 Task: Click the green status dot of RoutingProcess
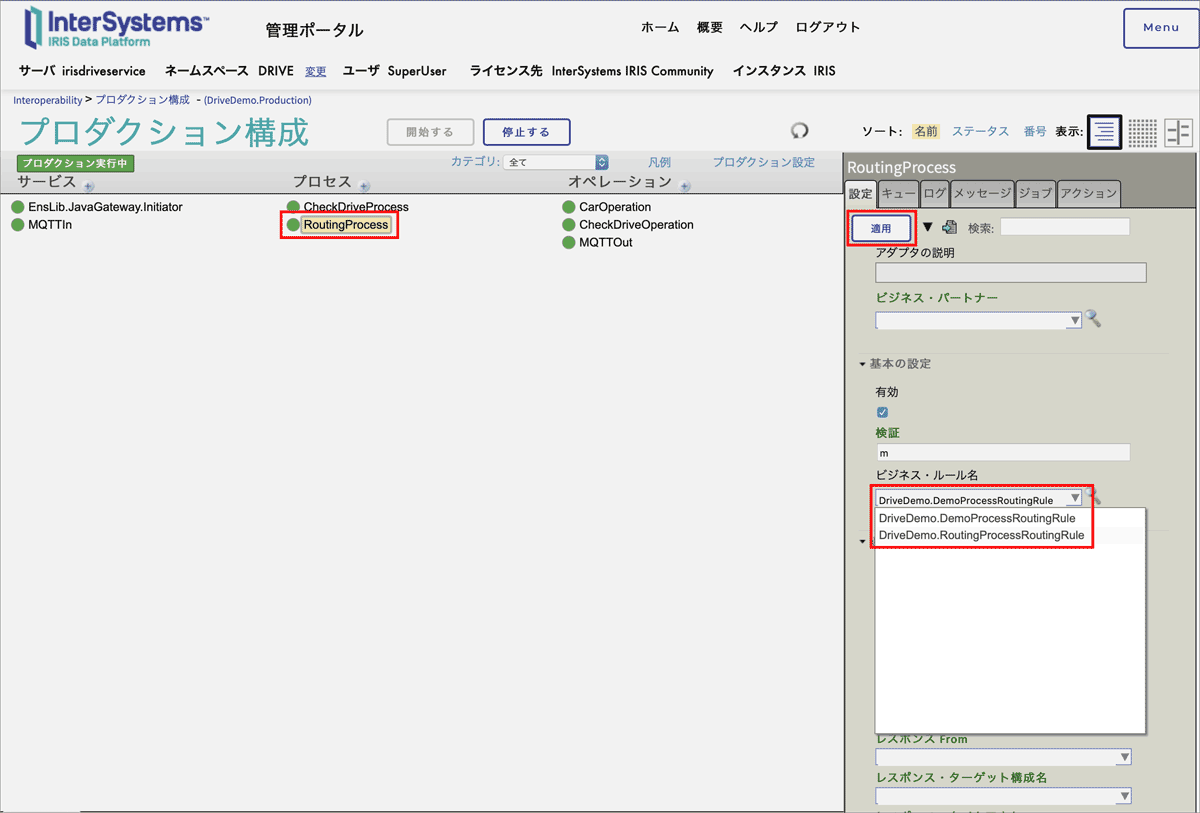tap(294, 225)
